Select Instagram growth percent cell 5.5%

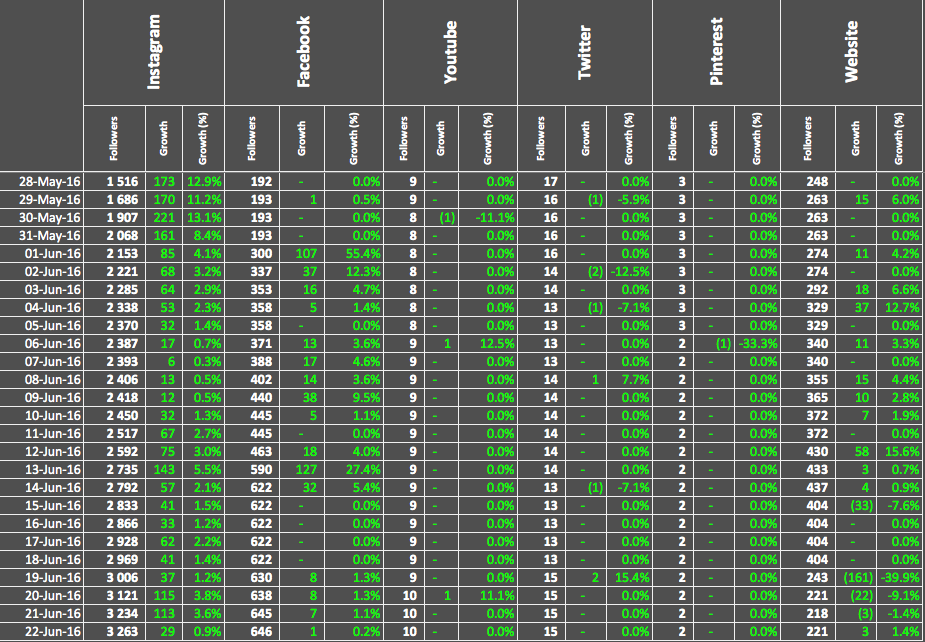204,470
